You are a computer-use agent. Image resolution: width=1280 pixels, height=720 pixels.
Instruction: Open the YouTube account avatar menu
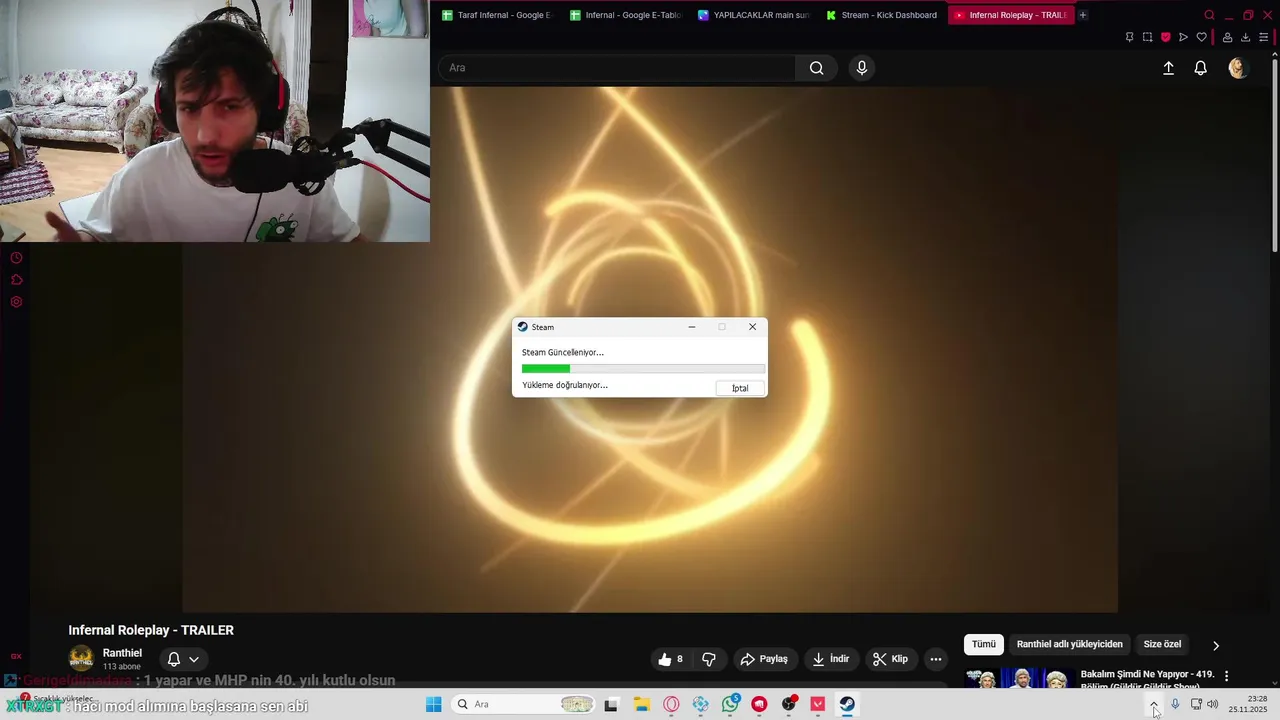click(1238, 68)
